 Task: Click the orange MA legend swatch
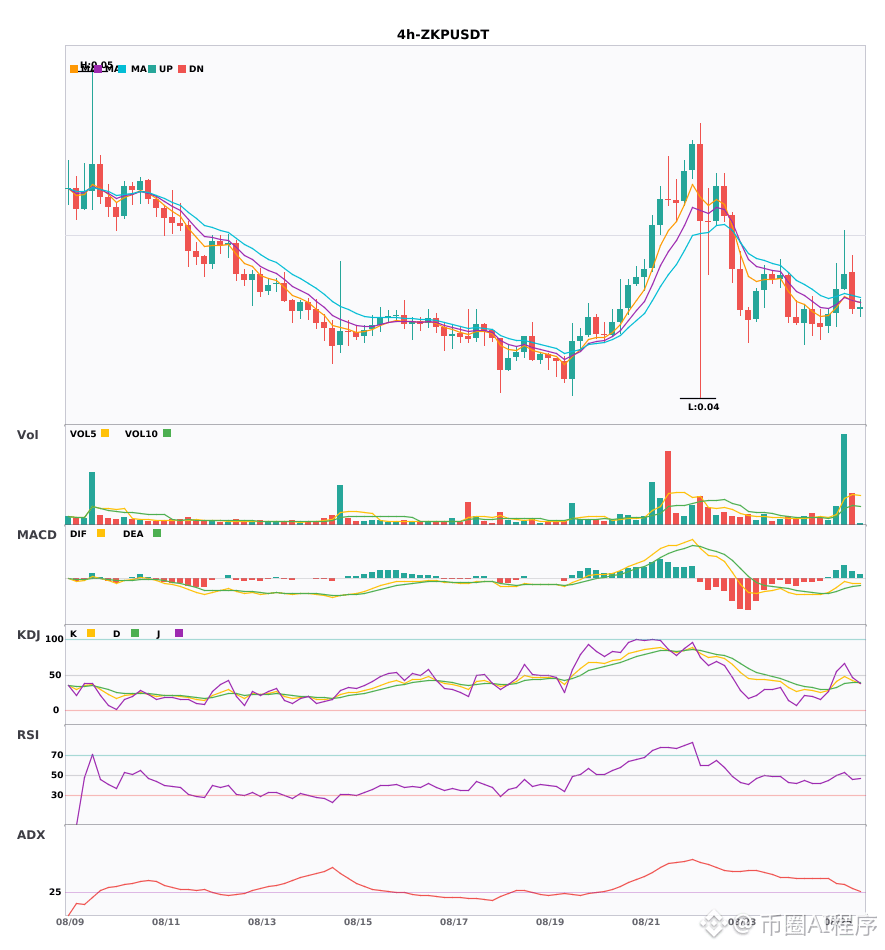coord(74,69)
